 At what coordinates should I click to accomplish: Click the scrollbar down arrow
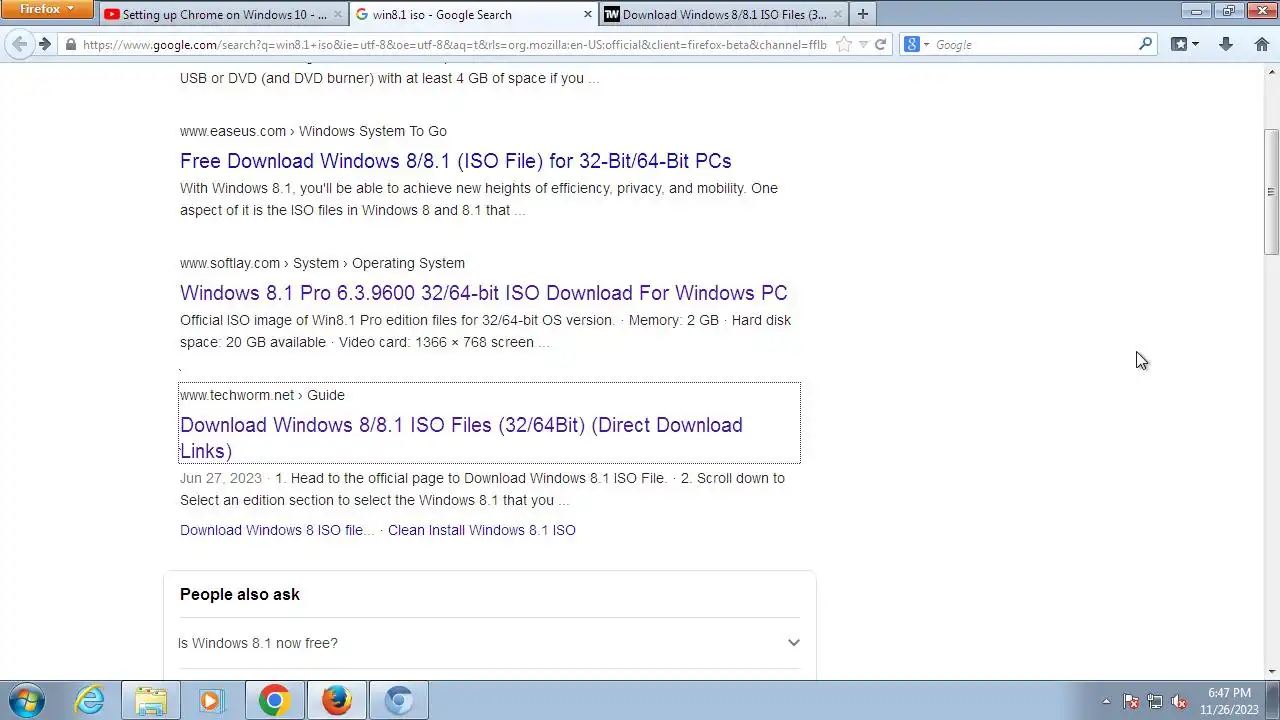pyautogui.click(x=1271, y=672)
